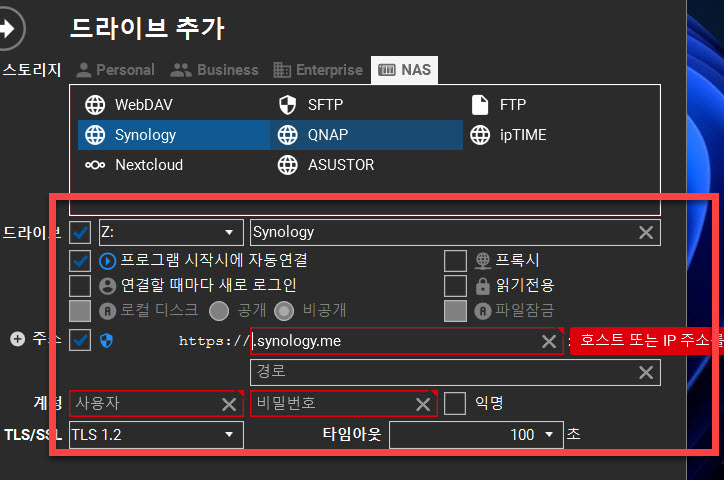Switch to the Enterprise storage tab

coord(318,70)
